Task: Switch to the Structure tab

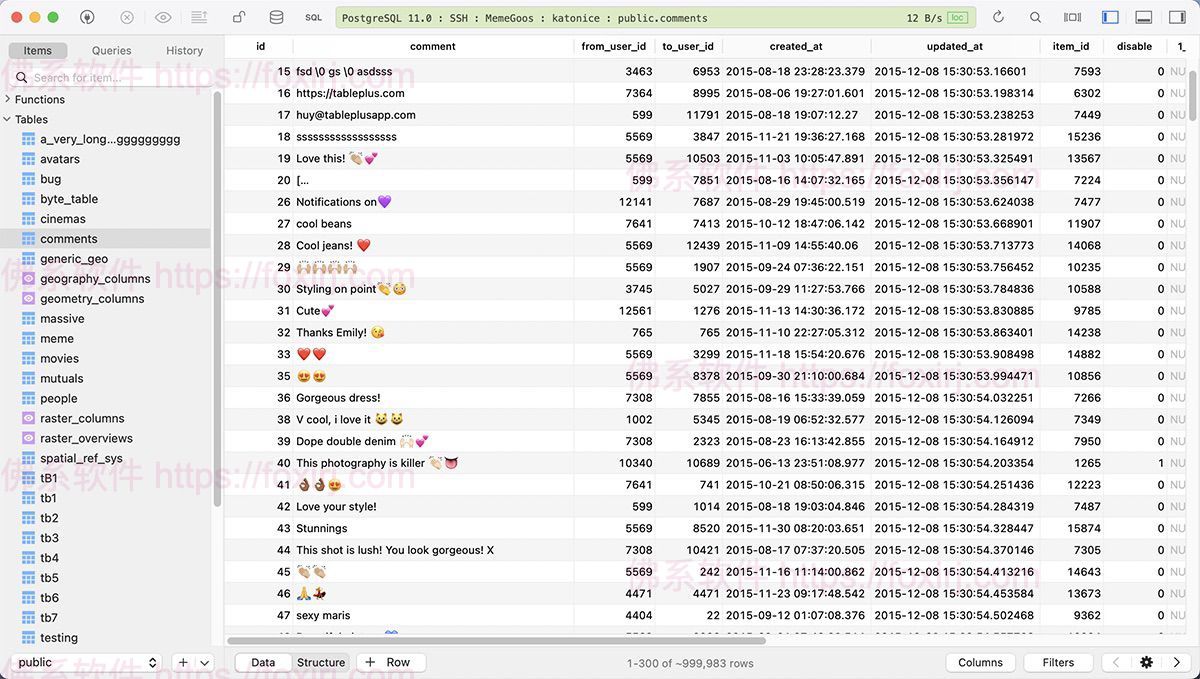Action: coord(320,662)
